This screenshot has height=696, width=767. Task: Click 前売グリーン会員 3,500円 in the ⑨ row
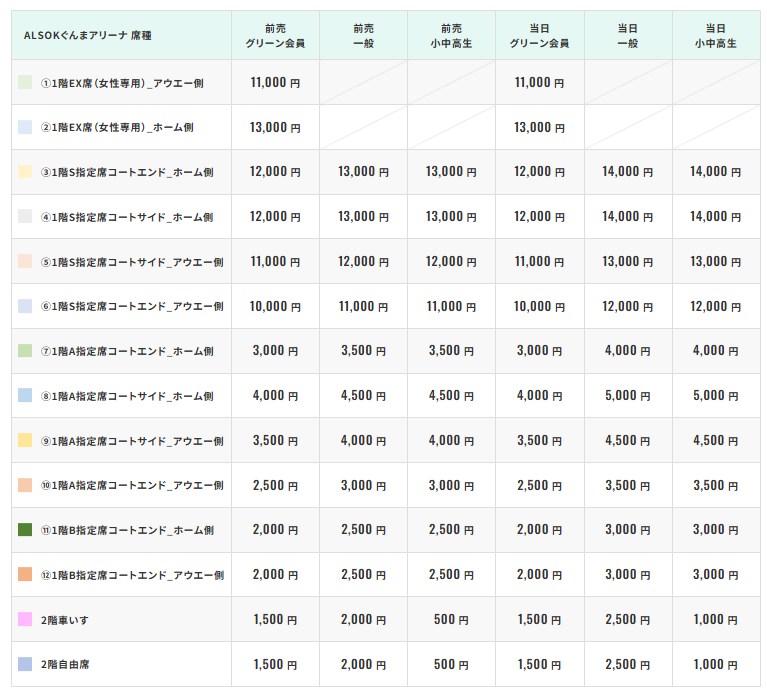275,441
